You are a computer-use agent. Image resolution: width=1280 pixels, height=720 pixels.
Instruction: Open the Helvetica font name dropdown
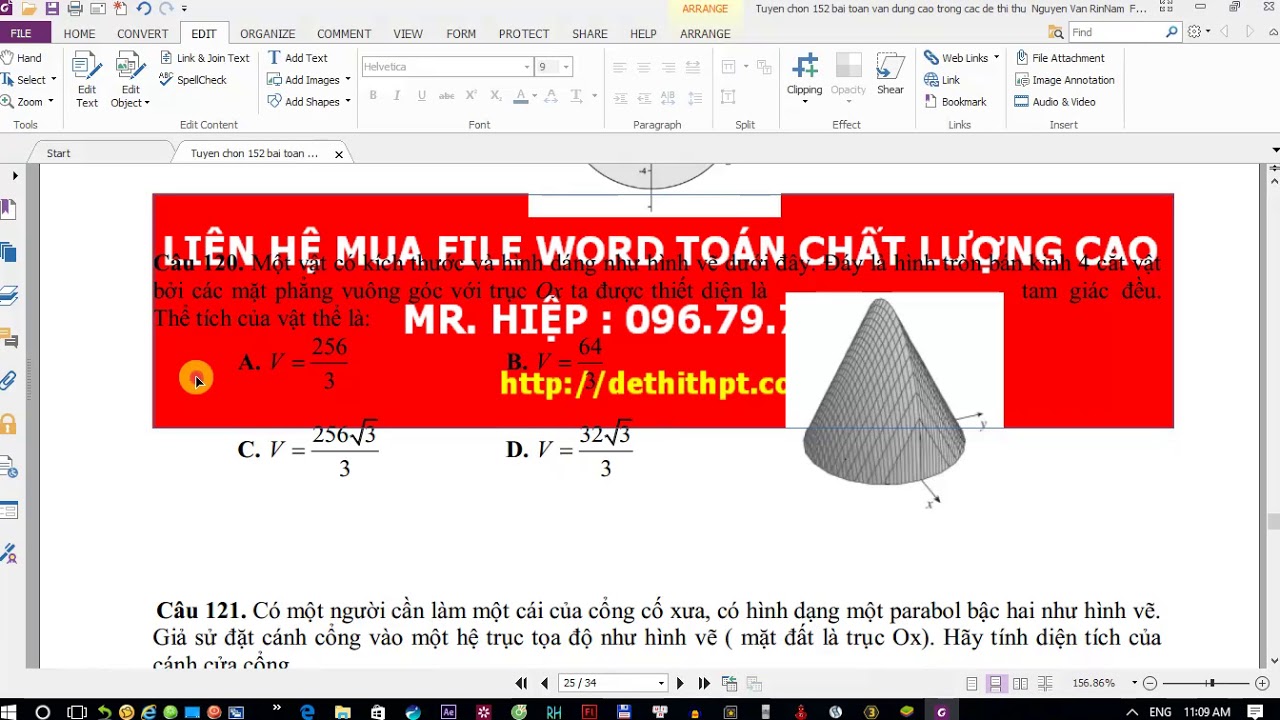pos(527,67)
